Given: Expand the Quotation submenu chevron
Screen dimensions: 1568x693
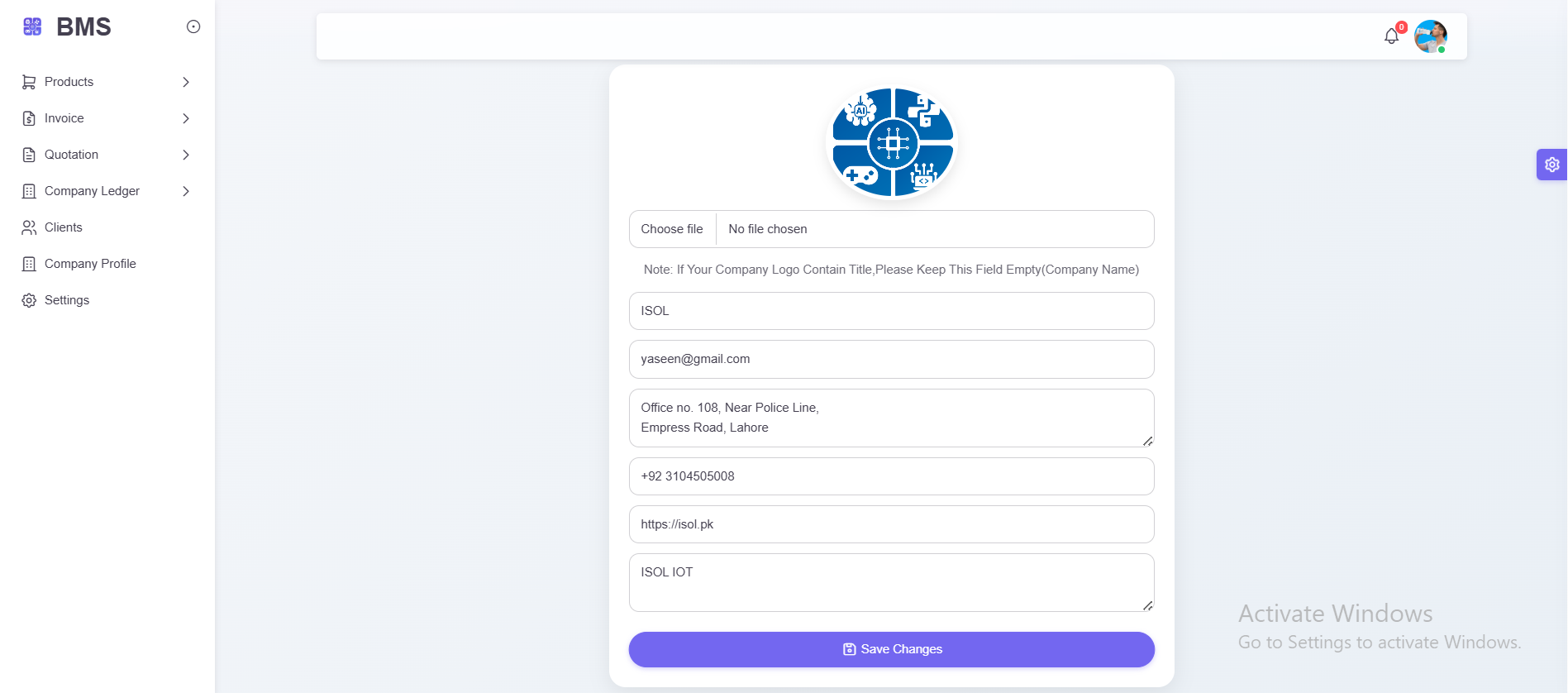Looking at the screenshot, I should [x=186, y=155].
